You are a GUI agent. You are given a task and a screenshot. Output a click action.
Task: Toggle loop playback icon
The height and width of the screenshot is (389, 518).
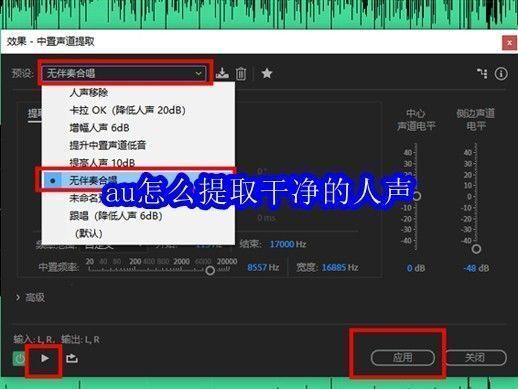click(72, 358)
